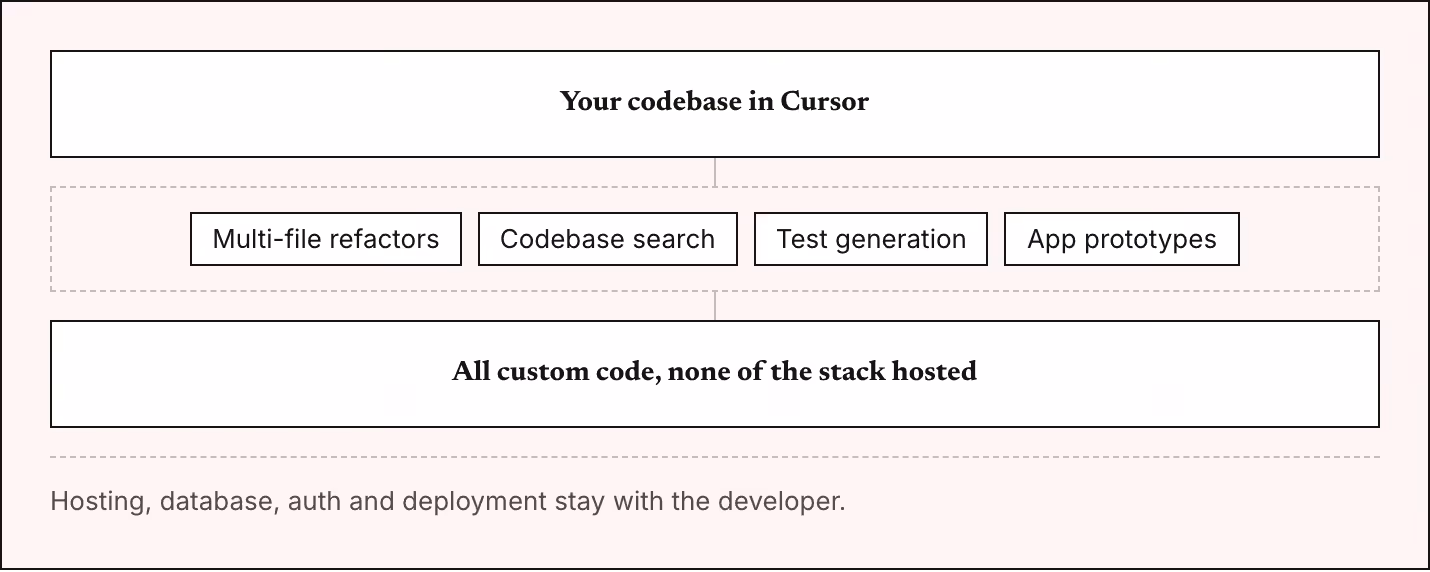Select the Codebase search box
The height and width of the screenshot is (572, 1430).
[608, 239]
